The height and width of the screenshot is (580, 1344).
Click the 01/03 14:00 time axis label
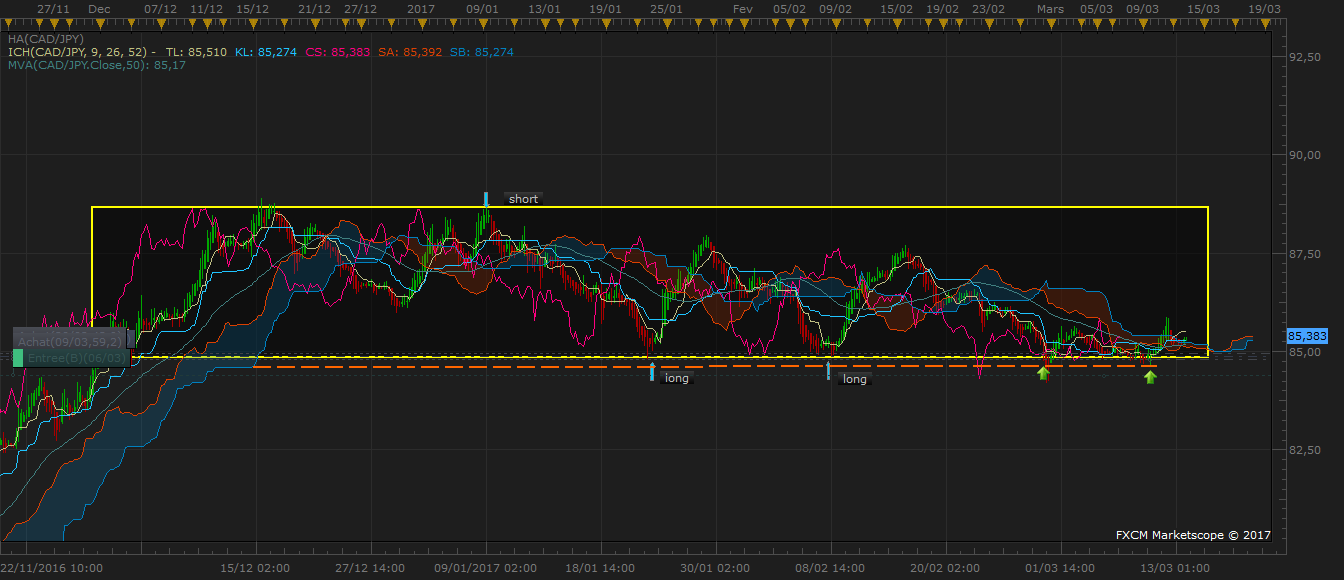click(1062, 567)
